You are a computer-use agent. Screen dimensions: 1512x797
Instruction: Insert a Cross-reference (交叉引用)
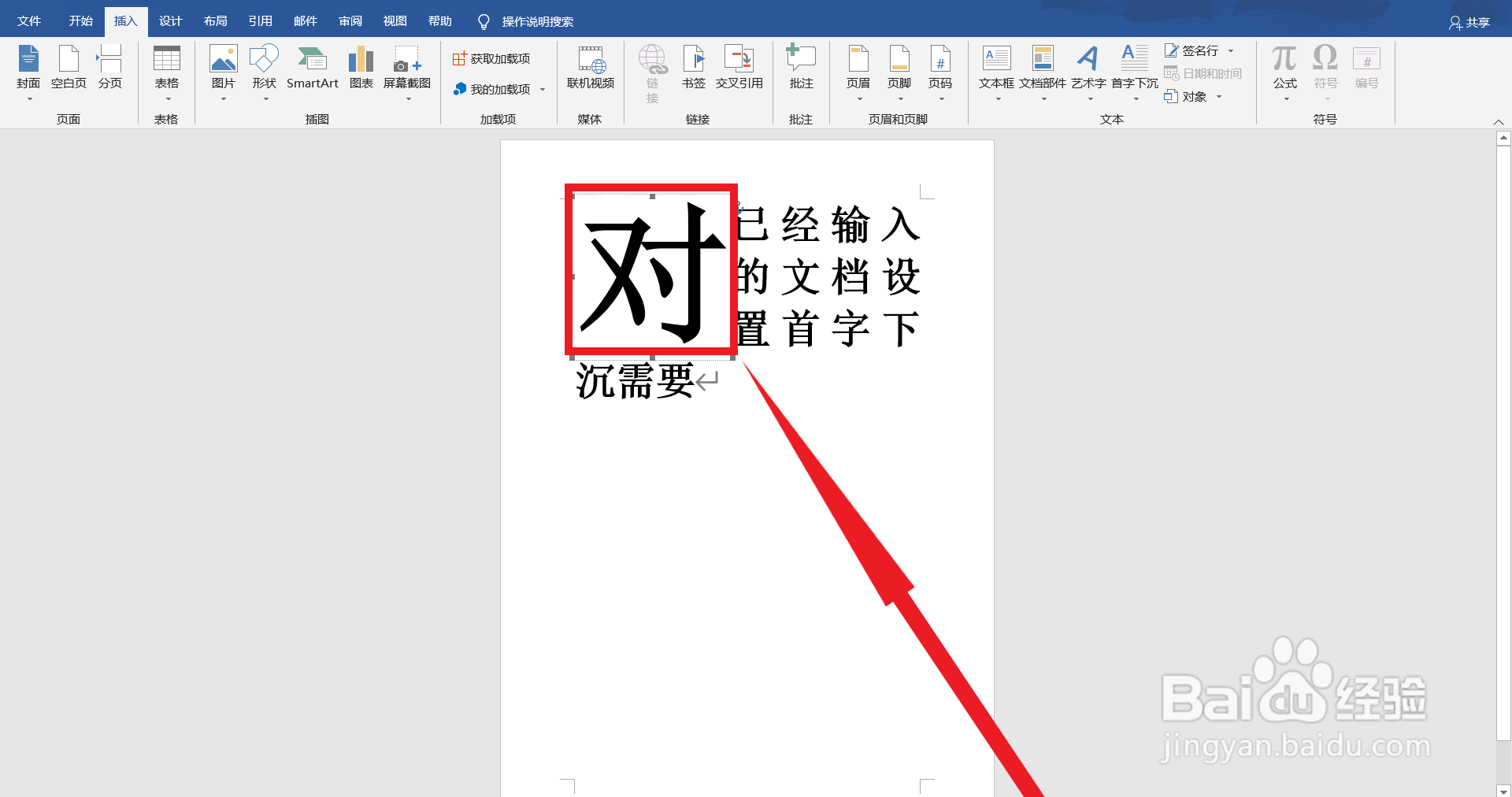pyautogui.click(x=739, y=68)
